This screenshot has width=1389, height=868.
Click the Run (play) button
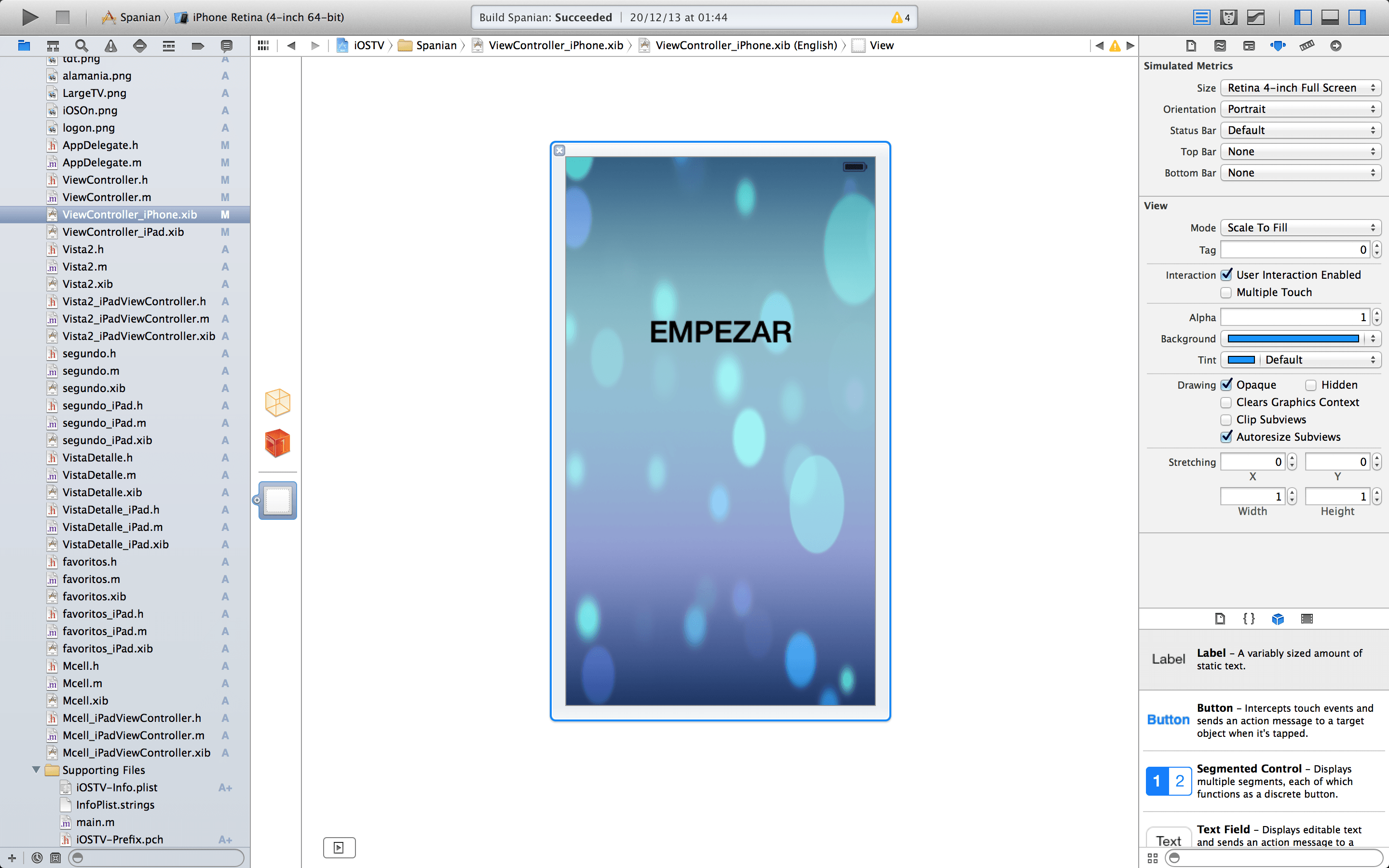(30, 17)
